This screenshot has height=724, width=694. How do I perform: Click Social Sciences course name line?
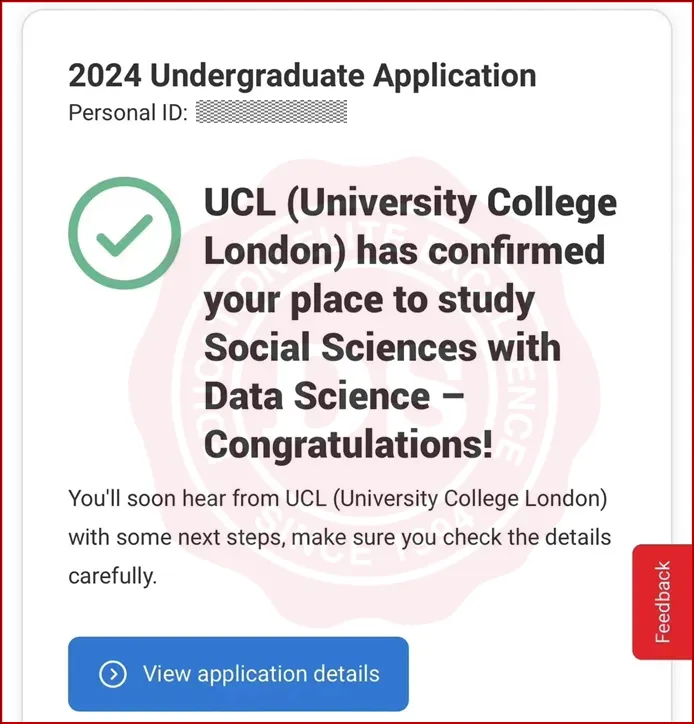pos(382,349)
